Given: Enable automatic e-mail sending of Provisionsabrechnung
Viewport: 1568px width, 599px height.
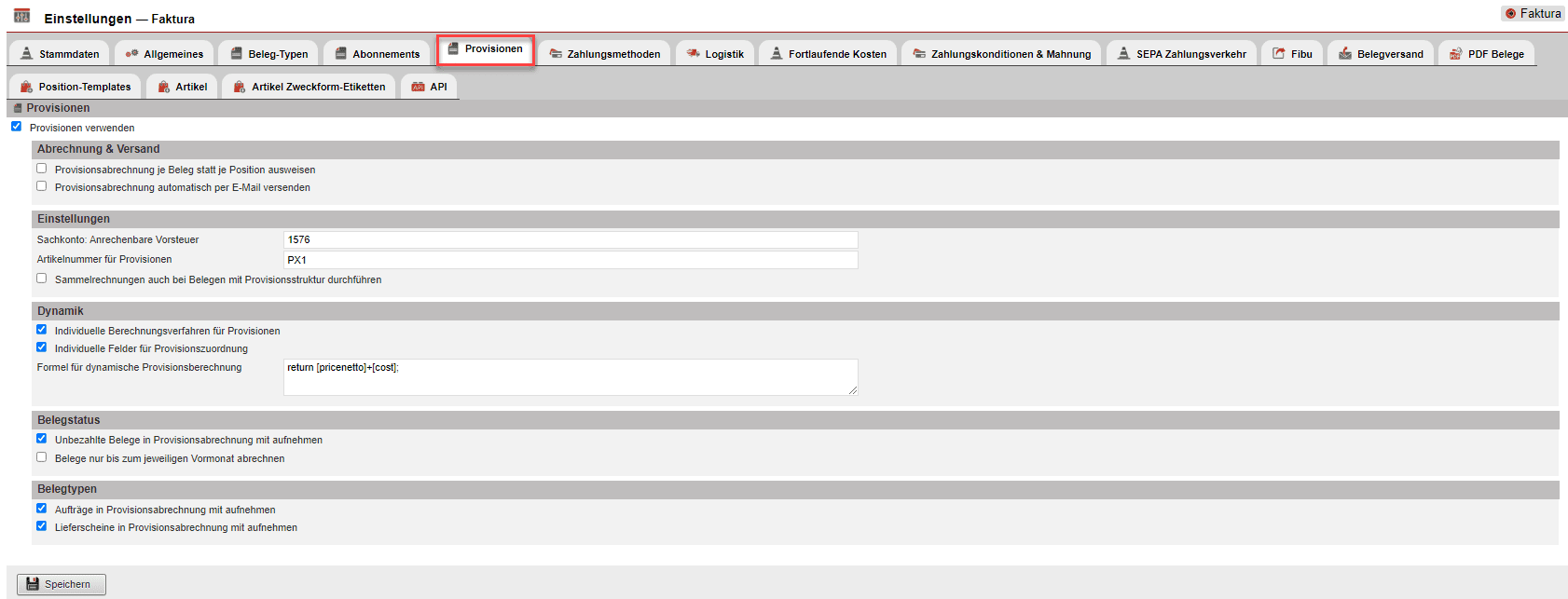Looking at the screenshot, I should (x=41, y=186).
